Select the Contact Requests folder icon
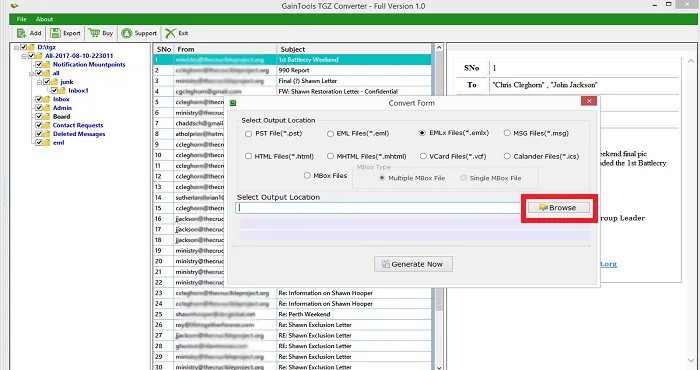The image size is (700, 370). pos(46,125)
